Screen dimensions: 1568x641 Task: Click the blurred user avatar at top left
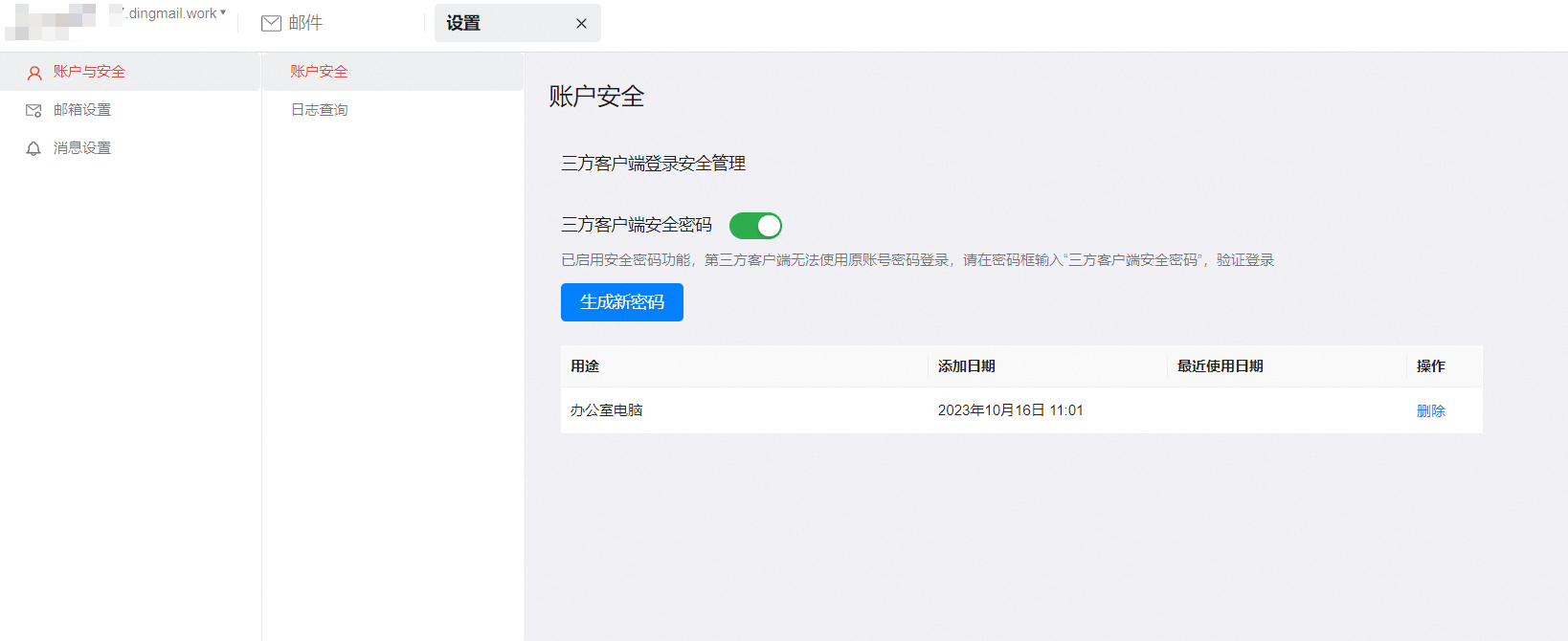50,22
